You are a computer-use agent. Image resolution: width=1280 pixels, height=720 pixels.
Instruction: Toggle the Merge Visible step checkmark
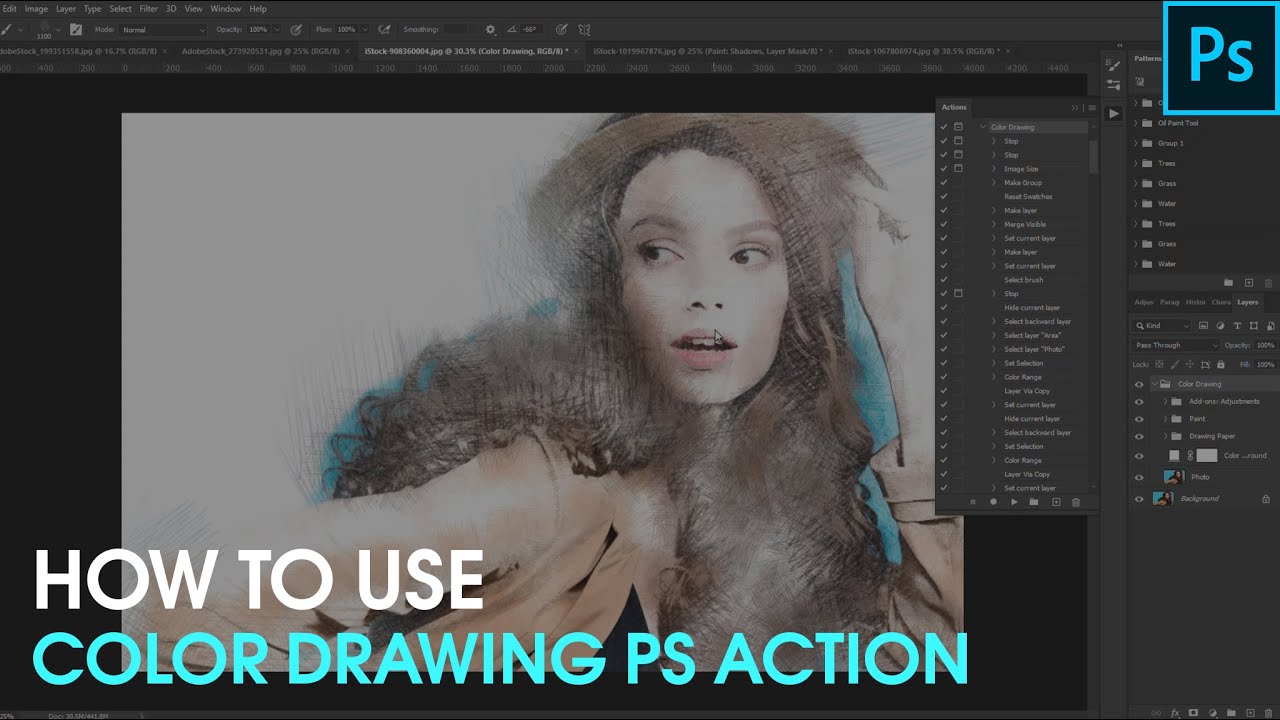click(x=943, y=224)
